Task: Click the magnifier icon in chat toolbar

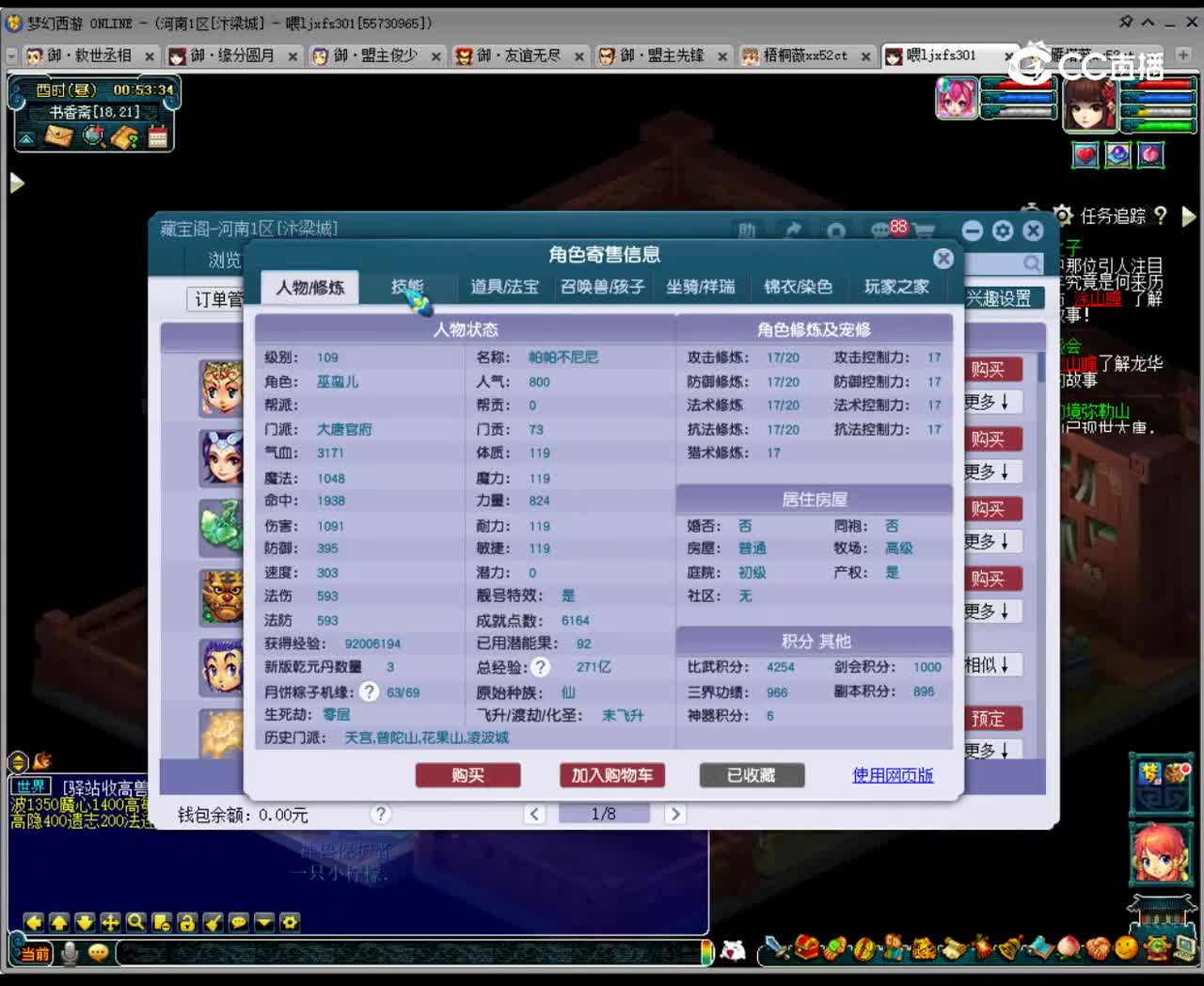Action: coord(135,922)
